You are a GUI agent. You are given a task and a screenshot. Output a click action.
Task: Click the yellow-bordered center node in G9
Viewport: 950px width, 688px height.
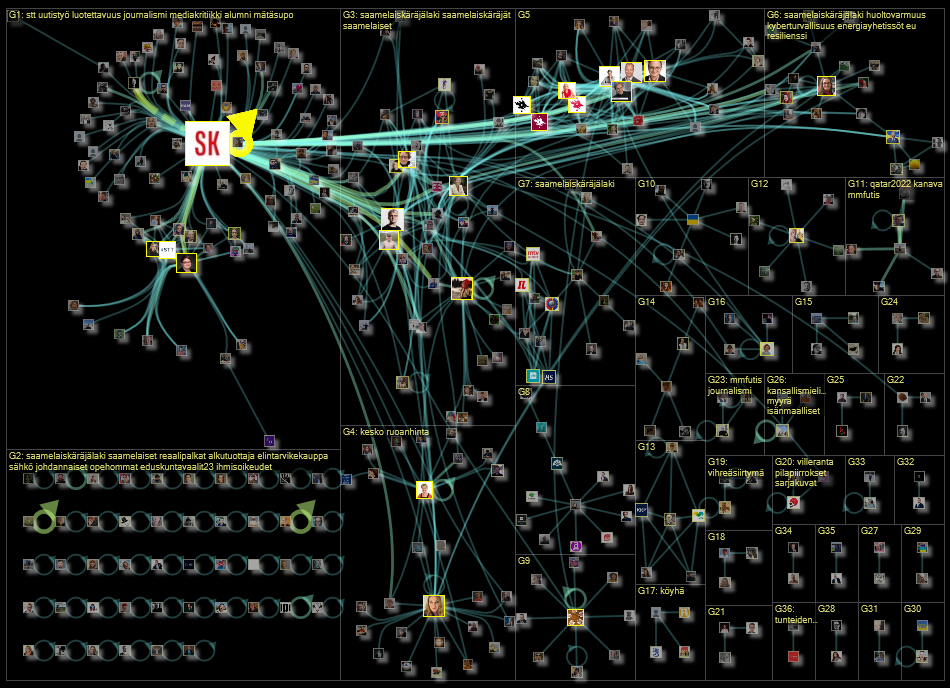(576, 617)
